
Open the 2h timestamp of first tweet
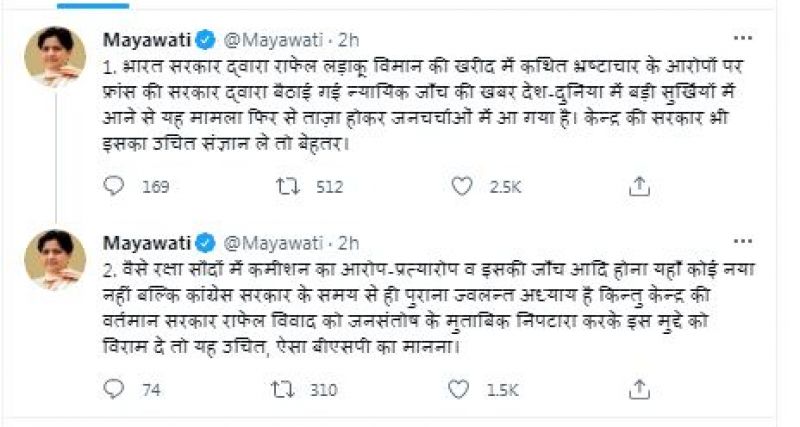tap(349, 41)
